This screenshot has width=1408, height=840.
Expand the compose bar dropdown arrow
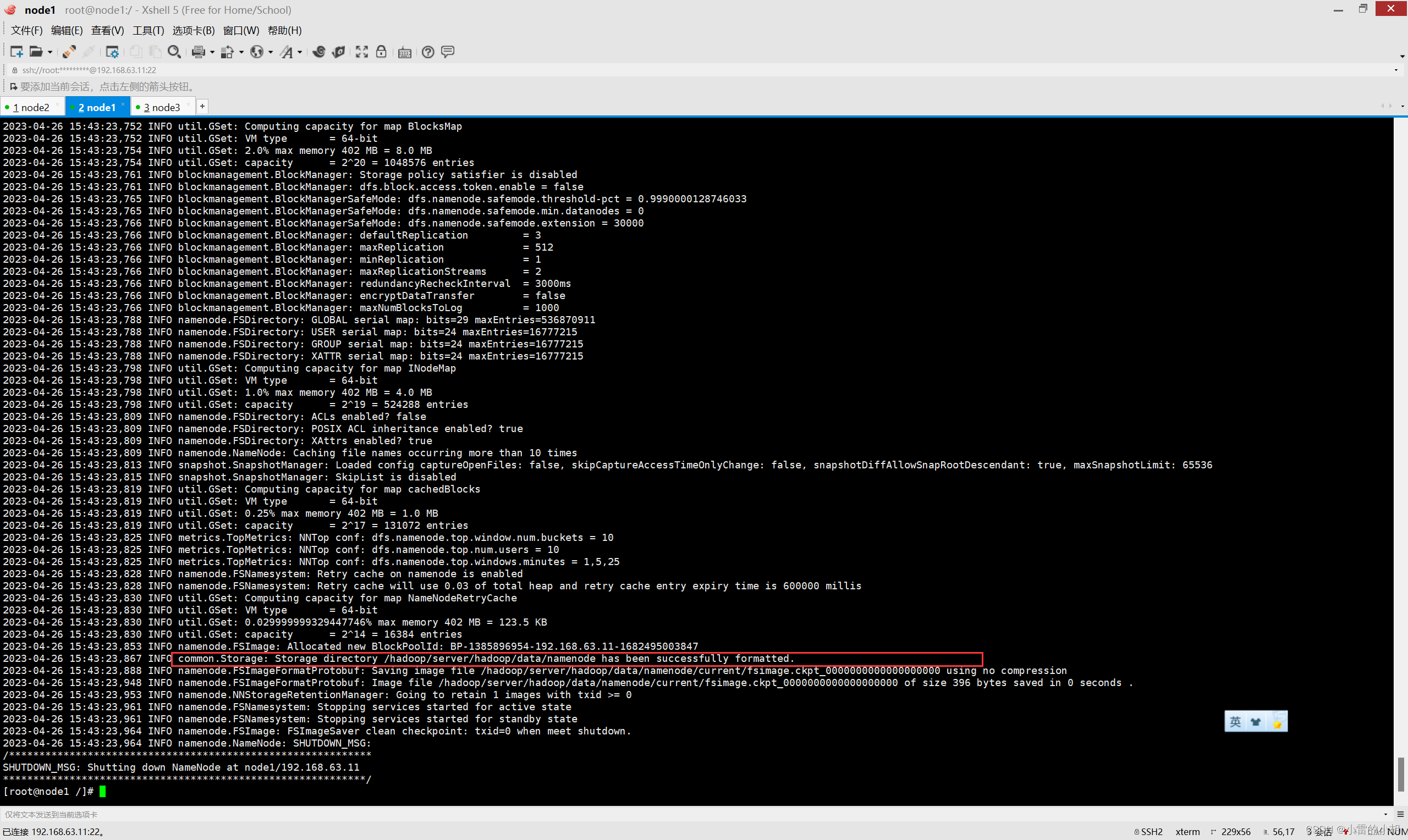tap(1385, 815)
